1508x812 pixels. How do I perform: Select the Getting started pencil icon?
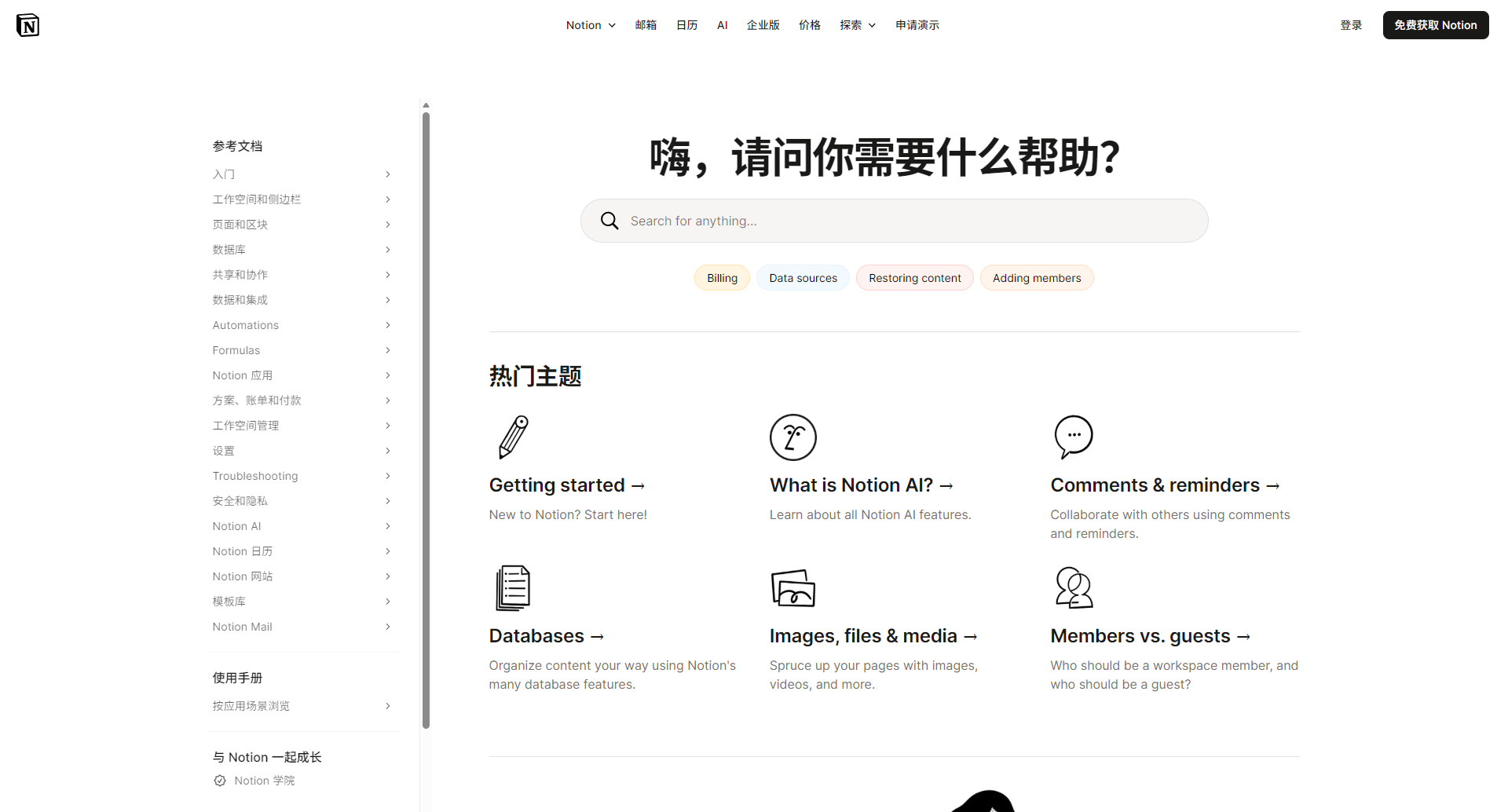(511, 437)
